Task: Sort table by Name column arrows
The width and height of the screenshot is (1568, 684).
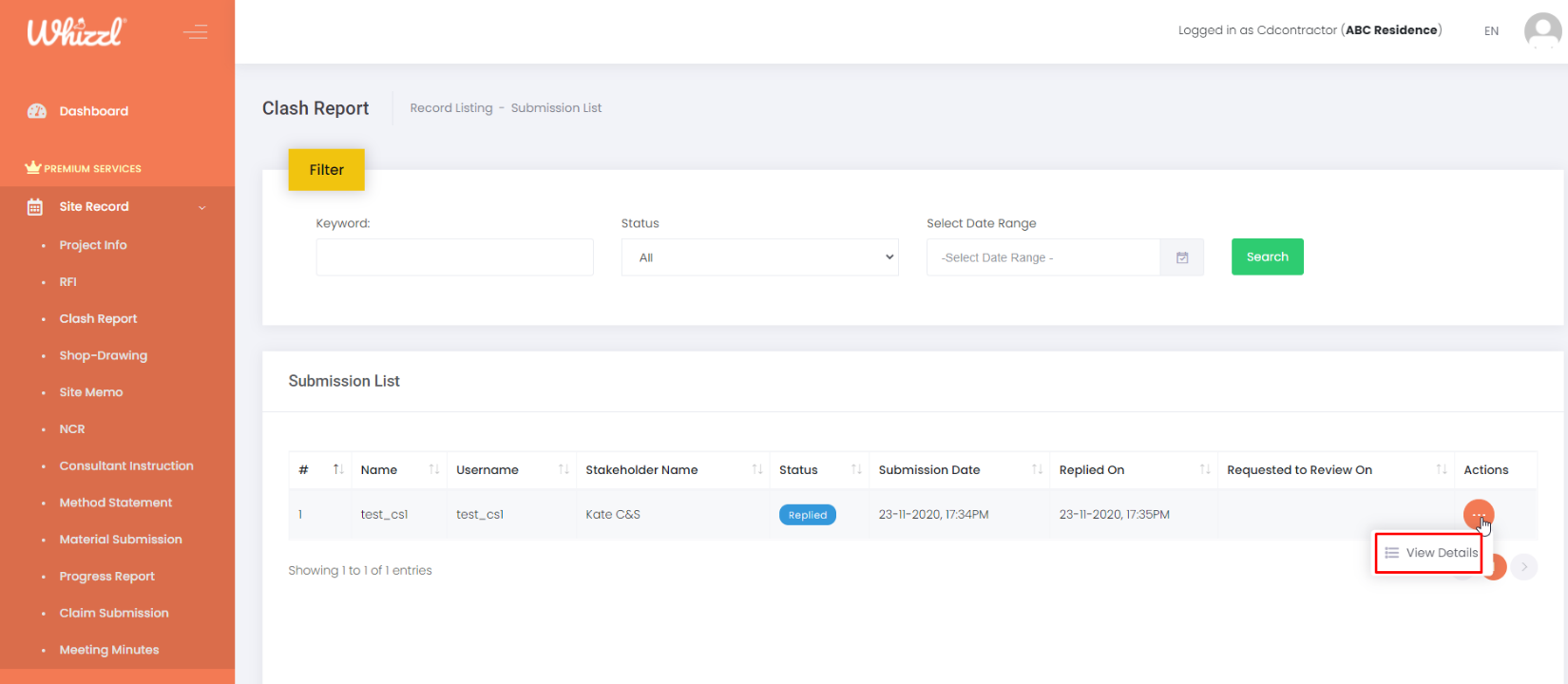Action: 433,469
